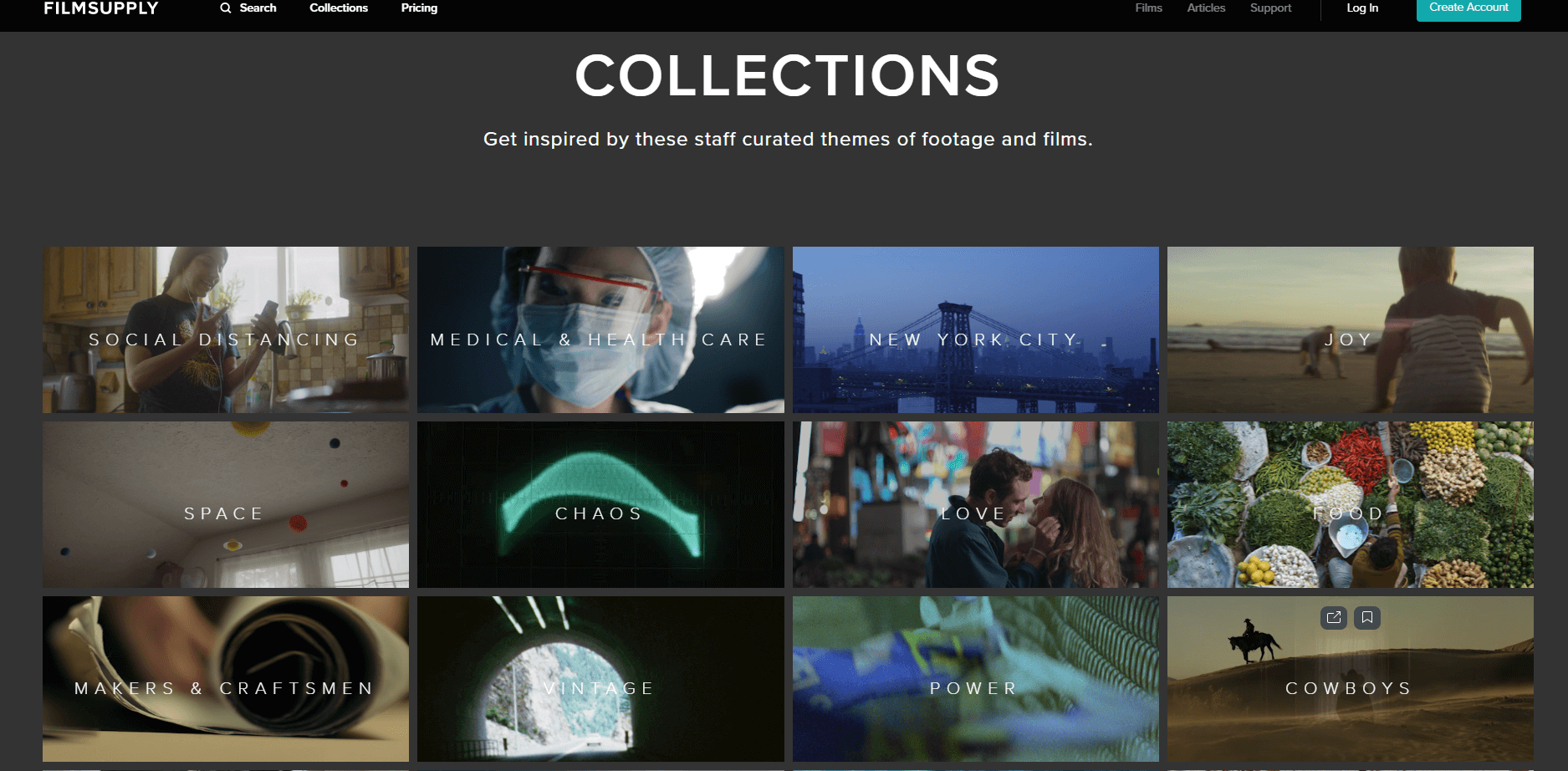Bookmark the Cowboys collection
This screenshot has height=771, width=1568.
point(1368,619)
